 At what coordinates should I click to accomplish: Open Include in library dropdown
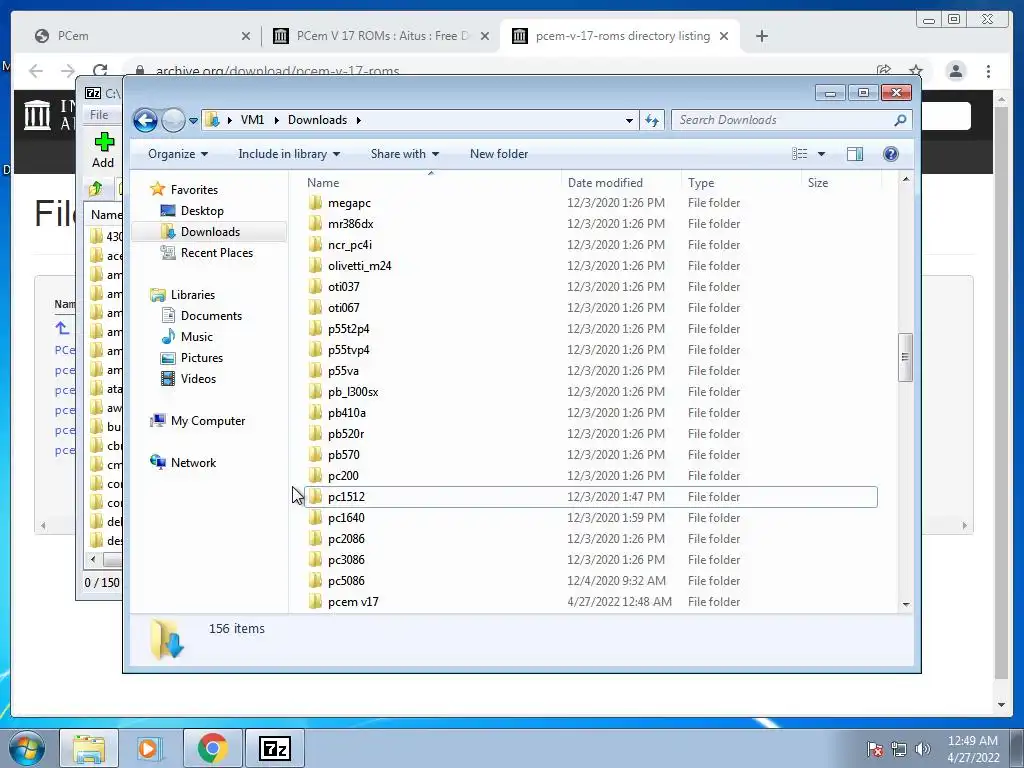point(289,154)
